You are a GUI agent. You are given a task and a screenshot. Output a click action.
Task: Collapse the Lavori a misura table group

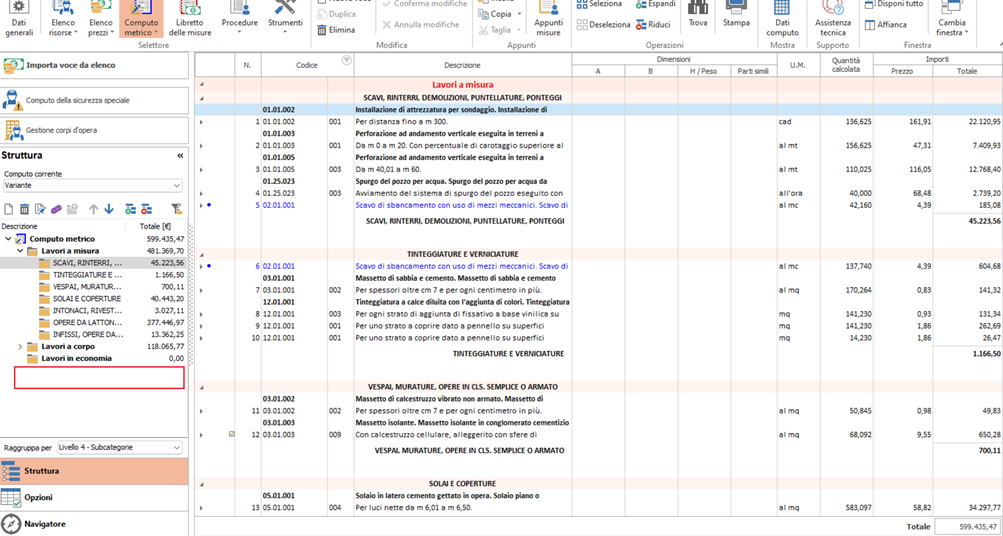[202, 84]
